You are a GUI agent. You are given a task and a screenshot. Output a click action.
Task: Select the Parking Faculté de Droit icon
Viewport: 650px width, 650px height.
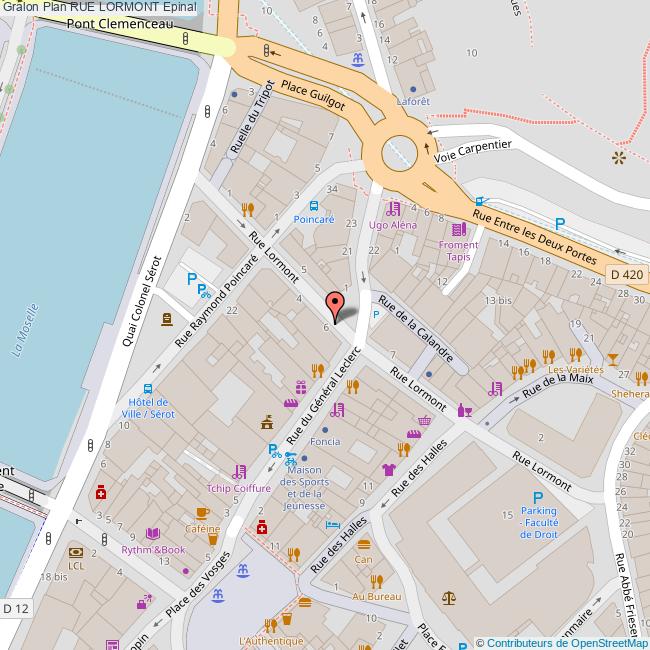[538, 497]
